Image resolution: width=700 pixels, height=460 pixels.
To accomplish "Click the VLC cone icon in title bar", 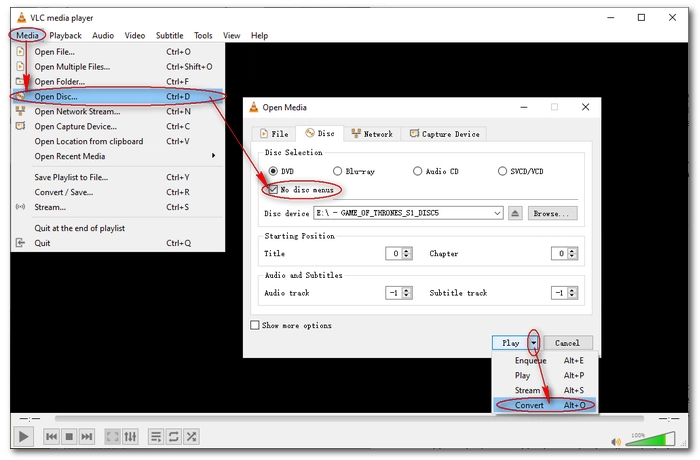I will 21,18.
